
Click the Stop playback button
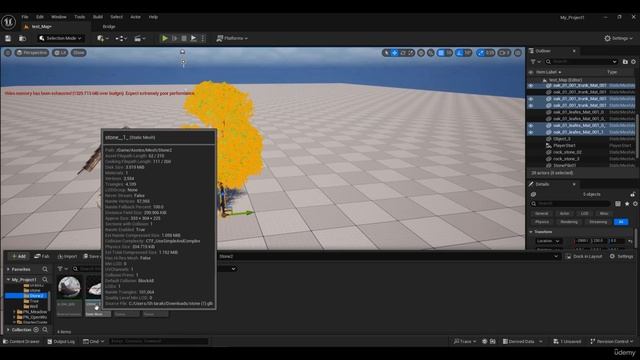pos(184,38)
